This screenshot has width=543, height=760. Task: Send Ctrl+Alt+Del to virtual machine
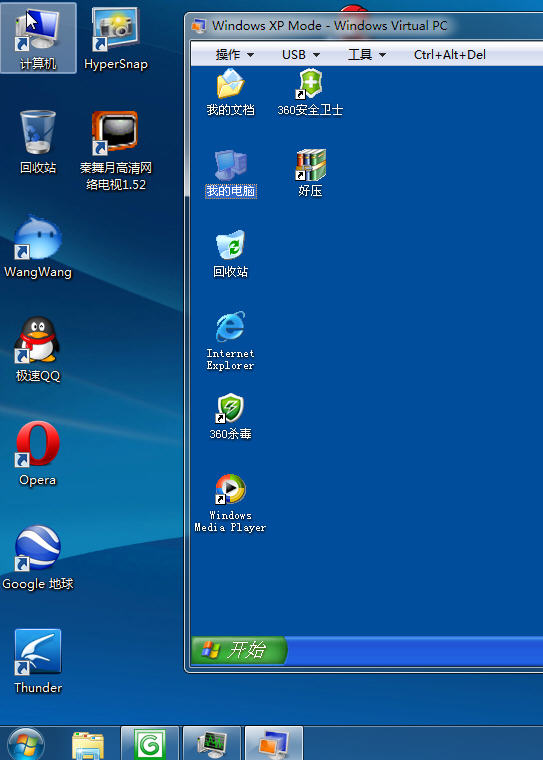pyautogui.click(x=449, y=55)
